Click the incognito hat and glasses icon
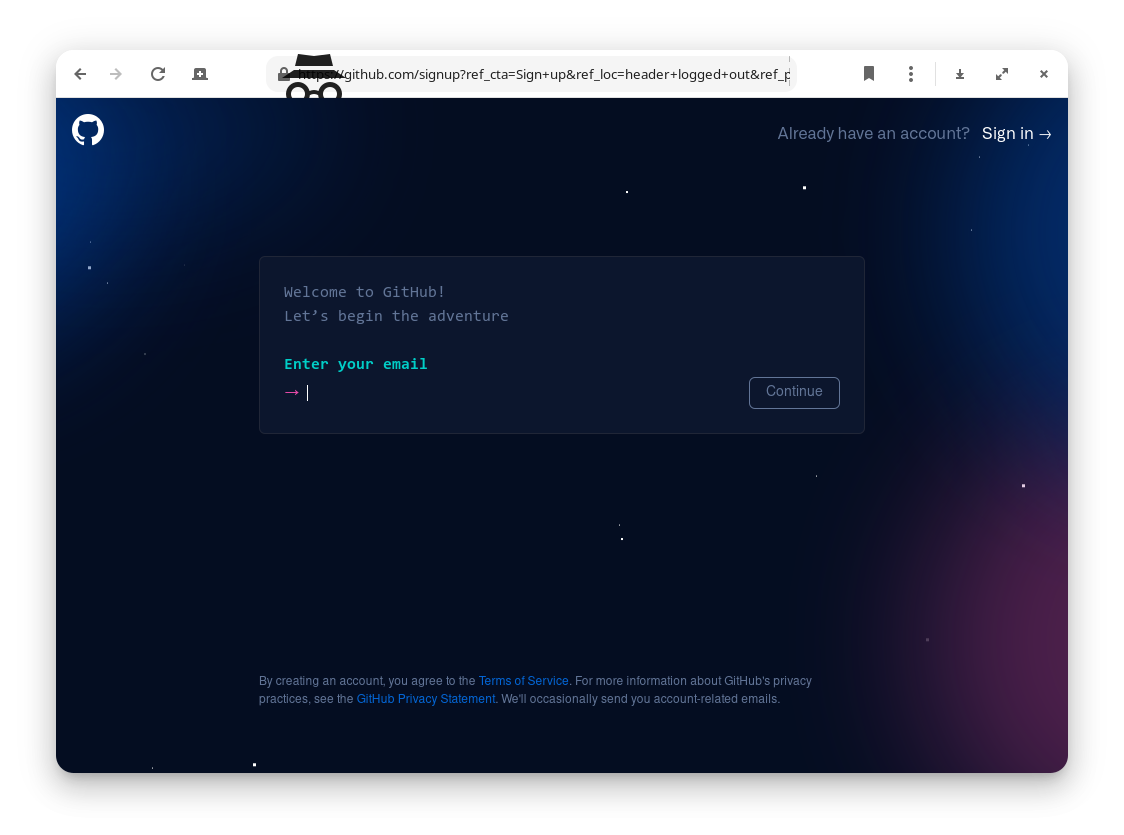1124x835 pixels. pos(314,77)
